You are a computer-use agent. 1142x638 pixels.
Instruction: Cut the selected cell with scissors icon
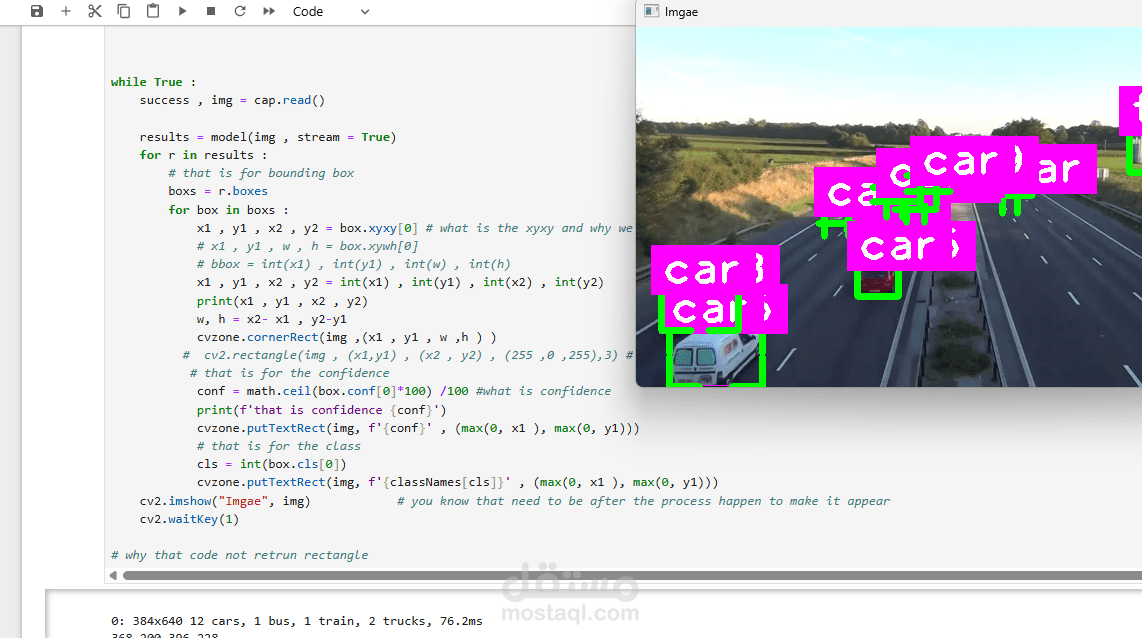(95, 11)
